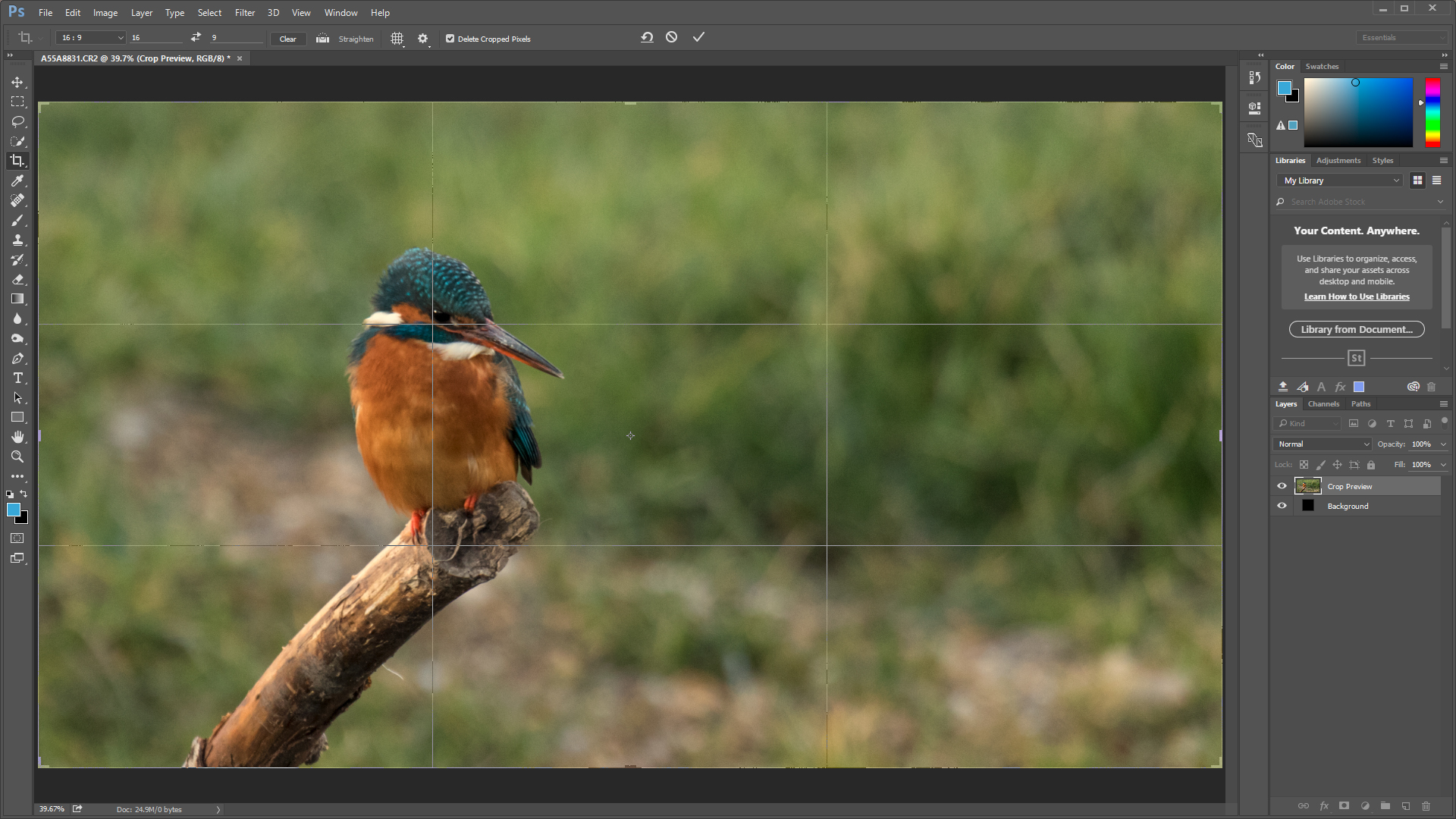Commit the current crop operation
Image resolution: width=1456 pixels, height=819 pixels.
pos(698,37)
